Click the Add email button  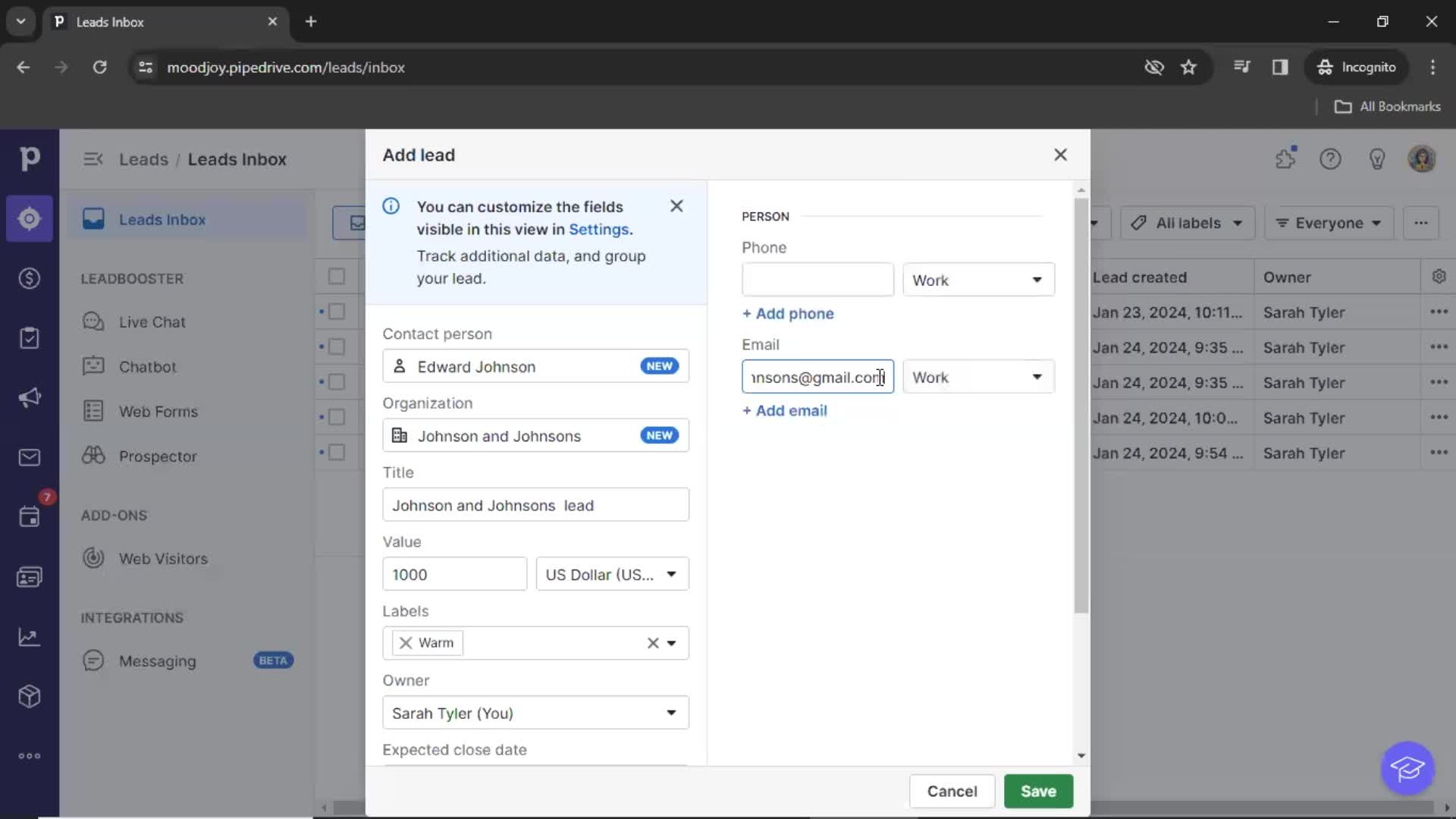[x=785, y=410]
